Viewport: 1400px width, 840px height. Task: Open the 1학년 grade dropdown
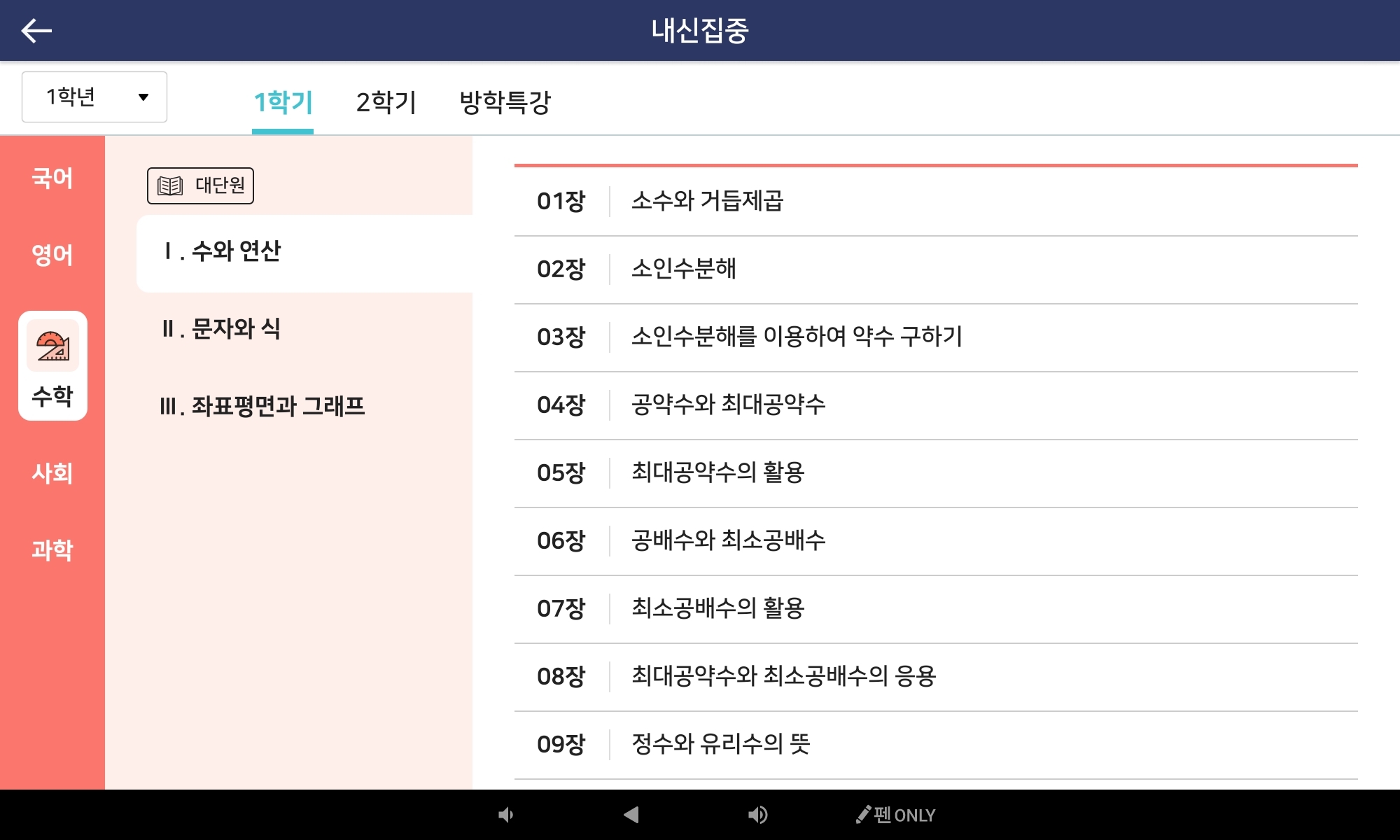[94, 97]
